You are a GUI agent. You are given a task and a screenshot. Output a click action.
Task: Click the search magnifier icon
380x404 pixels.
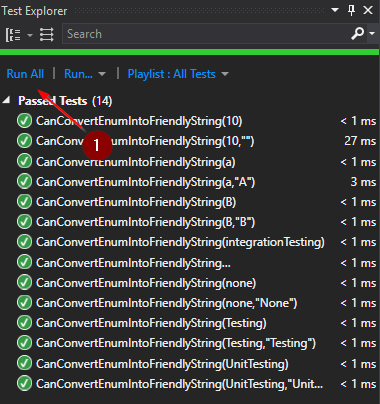point(357,34)
